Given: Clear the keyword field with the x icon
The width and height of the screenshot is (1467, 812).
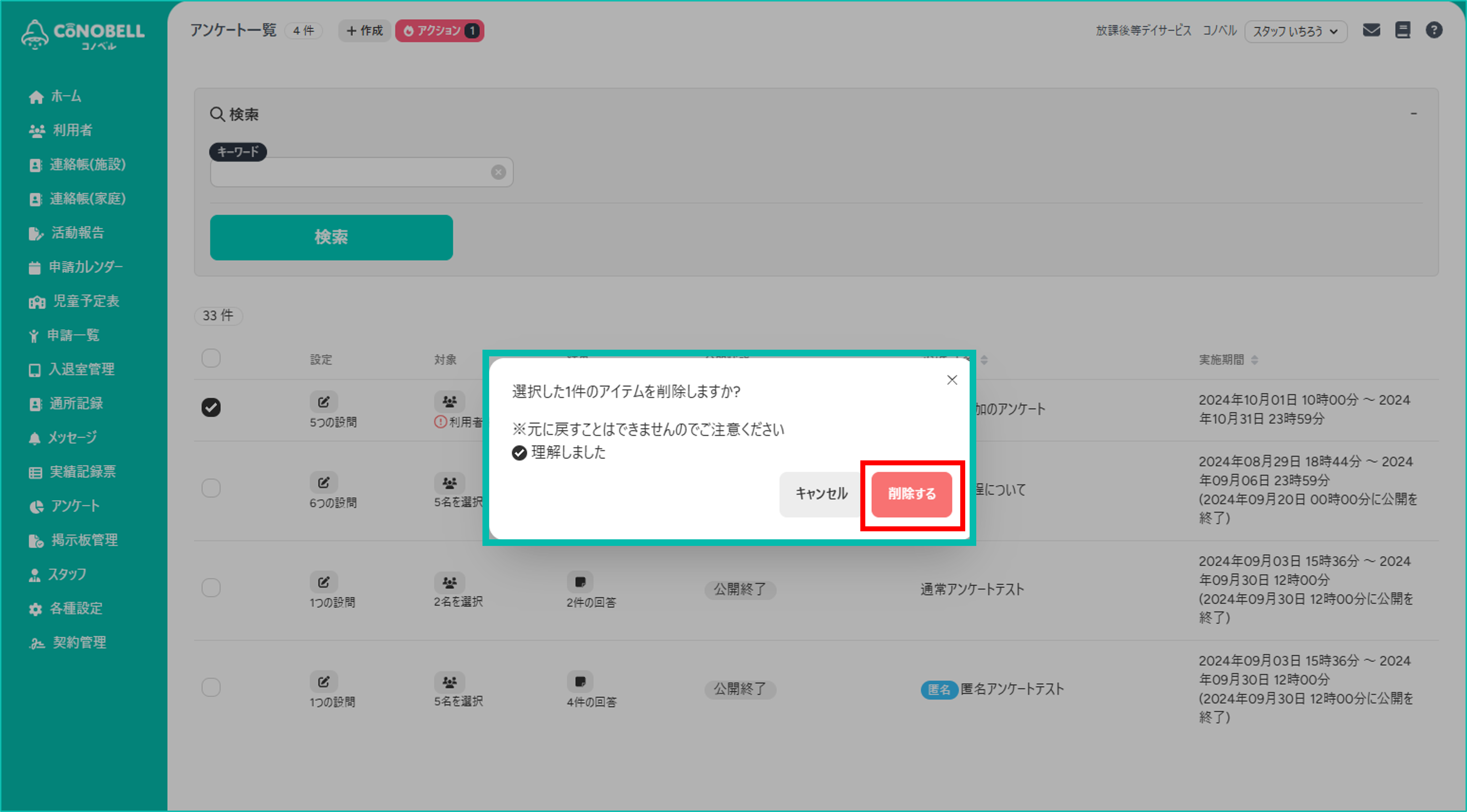Looking at the screenshot, I should 498,173.
